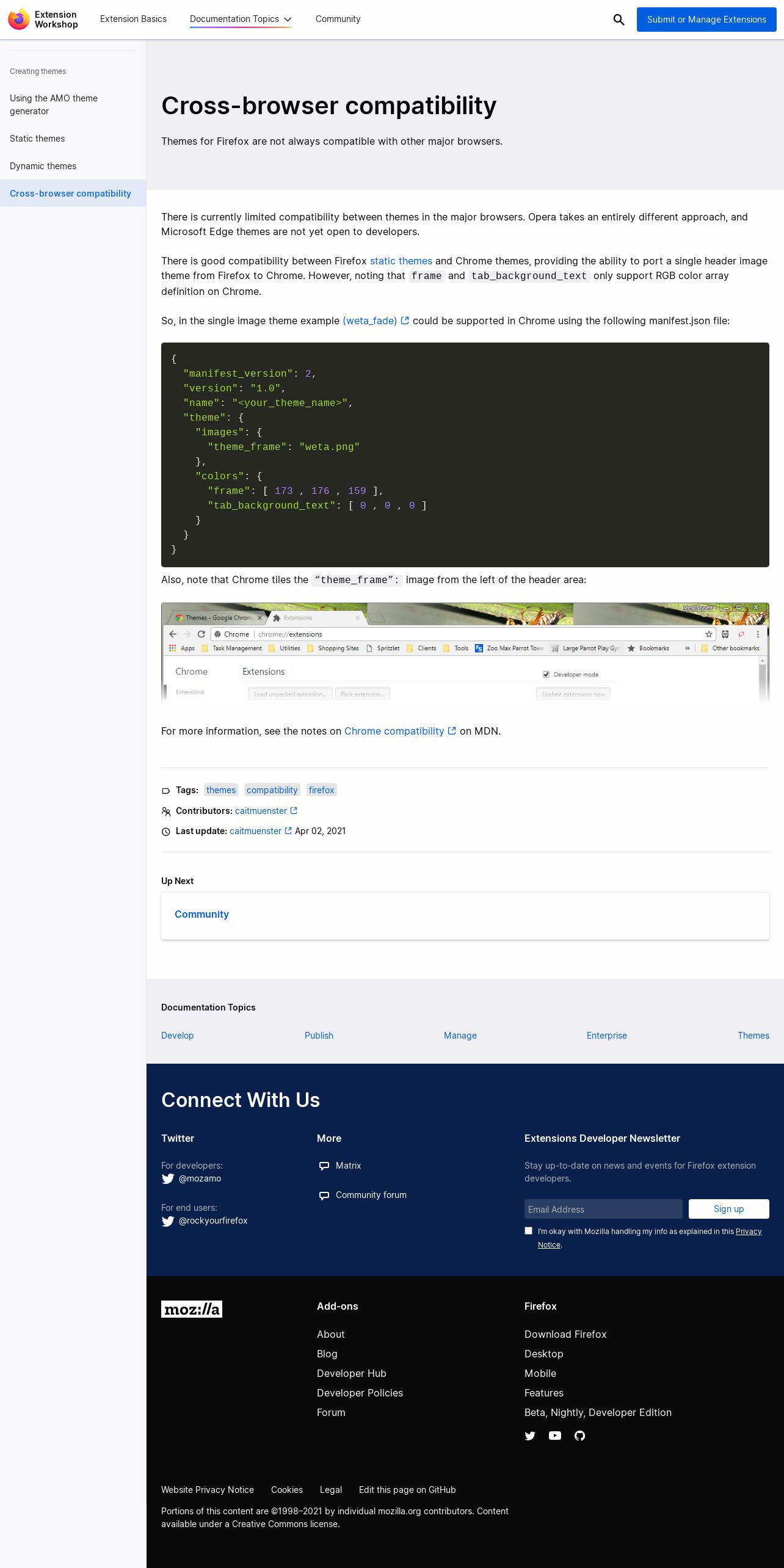Open Add-ons About link
Viewport: 784px width, 1568px height.
(330, 1334)
